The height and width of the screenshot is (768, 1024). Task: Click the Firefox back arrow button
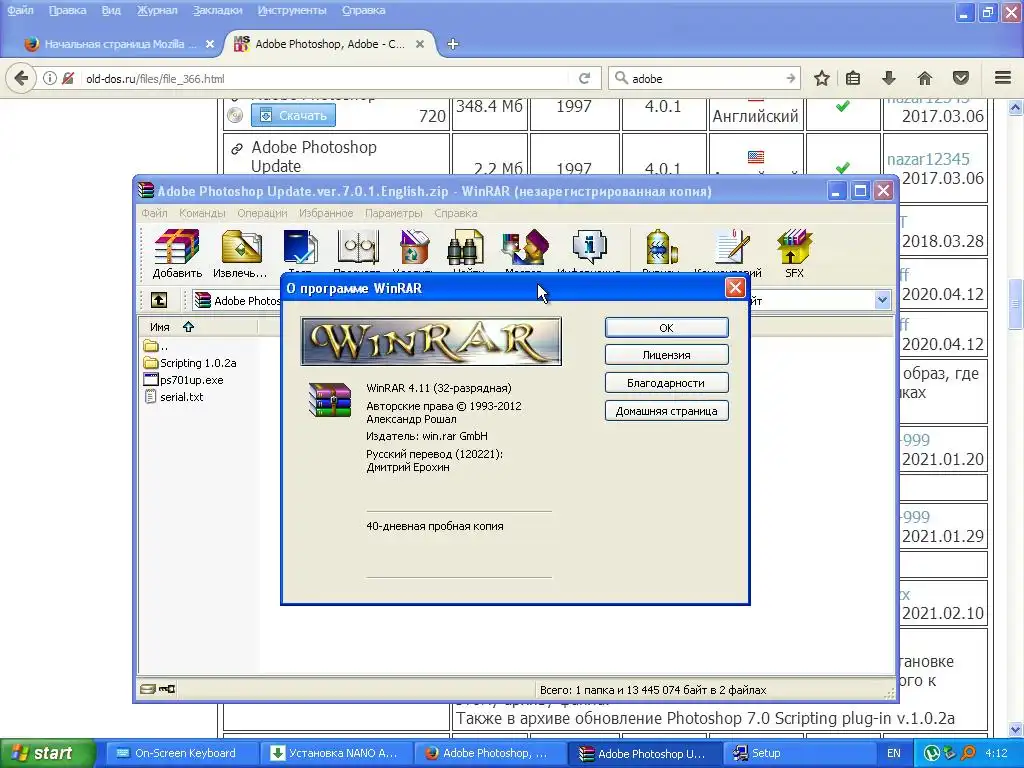pos(22,78)
